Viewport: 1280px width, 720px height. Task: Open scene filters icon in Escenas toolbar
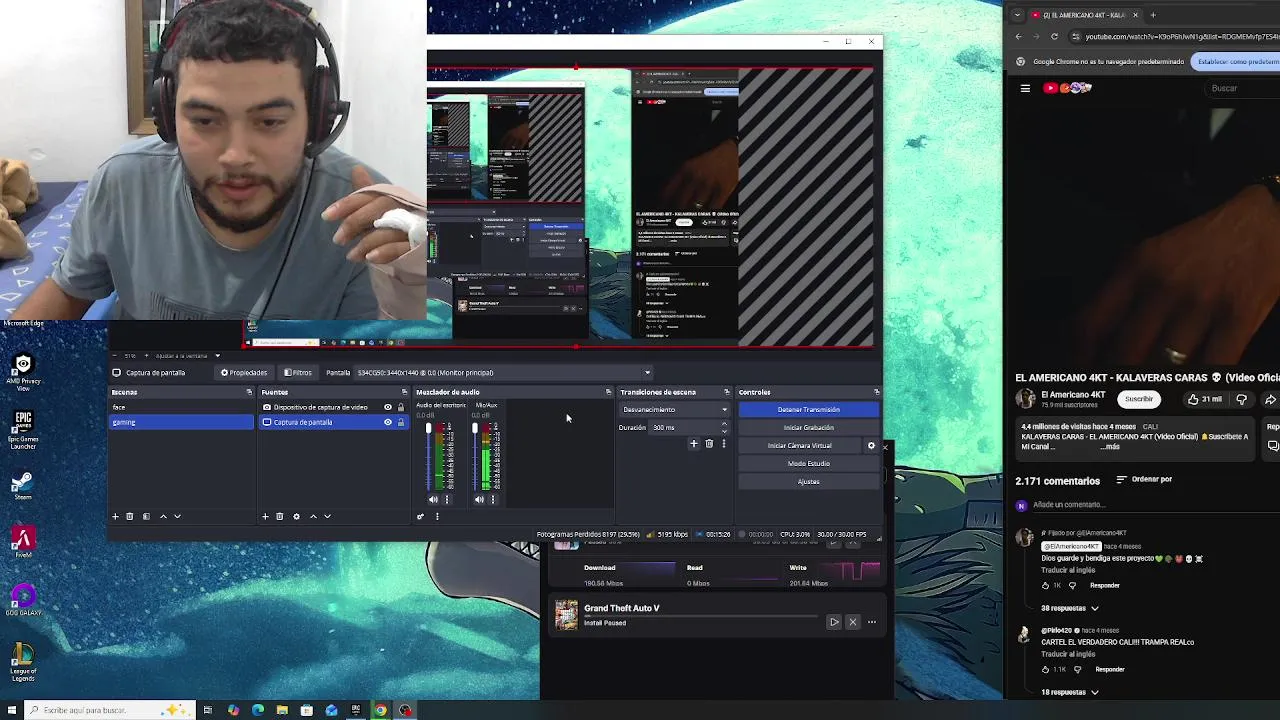[x=146, y=516]
